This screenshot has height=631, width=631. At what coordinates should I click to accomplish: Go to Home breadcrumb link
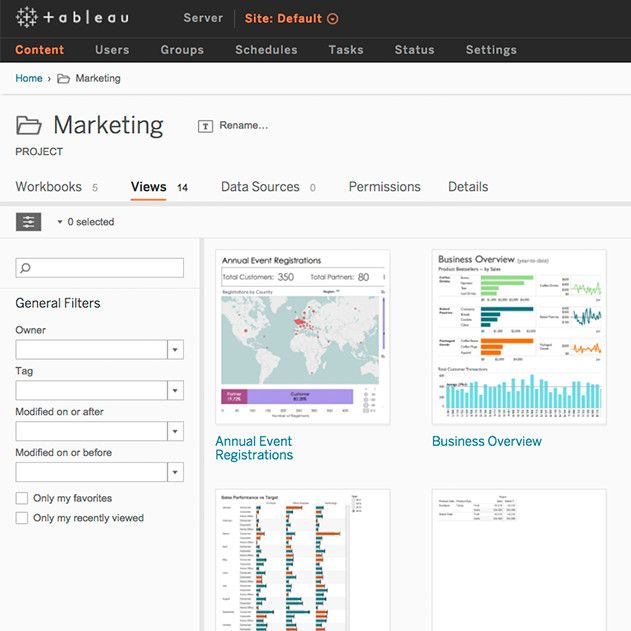[29, 78]
